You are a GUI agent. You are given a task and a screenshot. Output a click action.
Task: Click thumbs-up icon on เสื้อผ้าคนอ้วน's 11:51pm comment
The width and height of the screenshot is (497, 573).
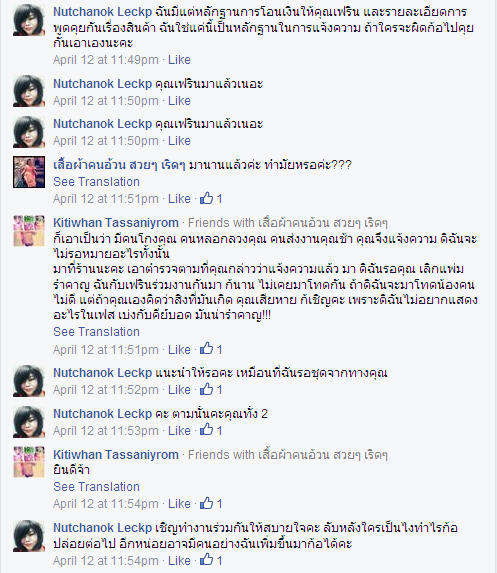point(206,198)
